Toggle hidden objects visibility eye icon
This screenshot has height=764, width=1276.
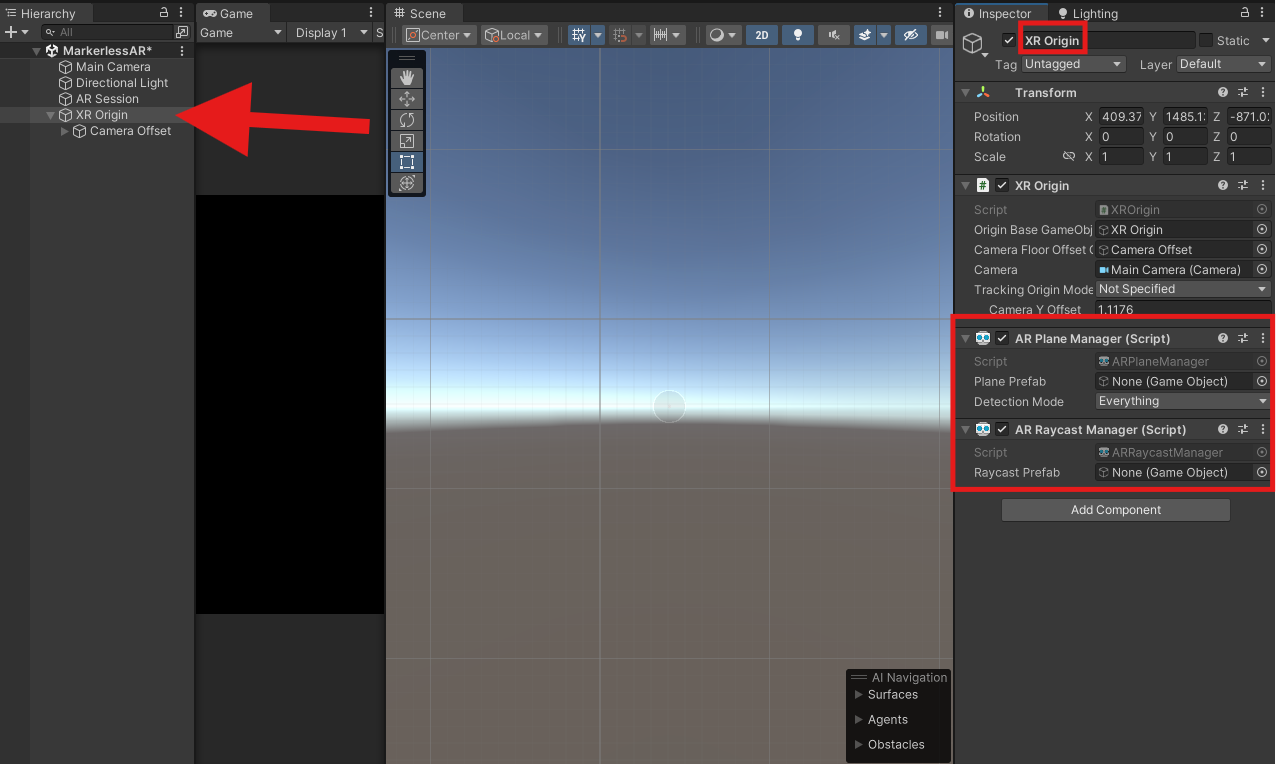909,35
